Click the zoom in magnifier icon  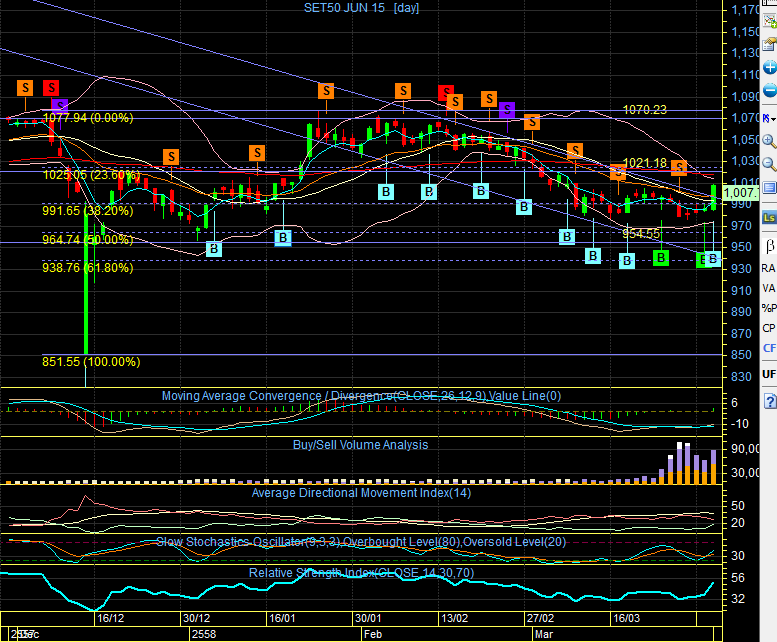click(770, 141)
